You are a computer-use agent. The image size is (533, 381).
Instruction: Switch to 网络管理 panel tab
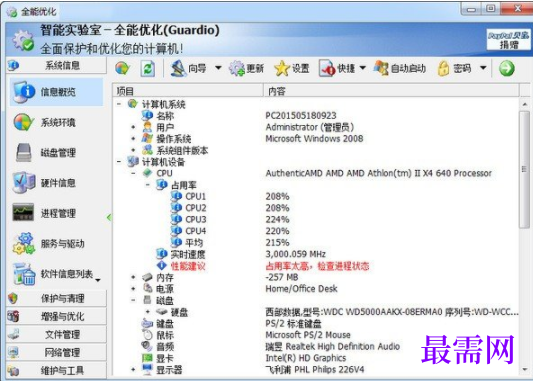(x=56, y=352)
